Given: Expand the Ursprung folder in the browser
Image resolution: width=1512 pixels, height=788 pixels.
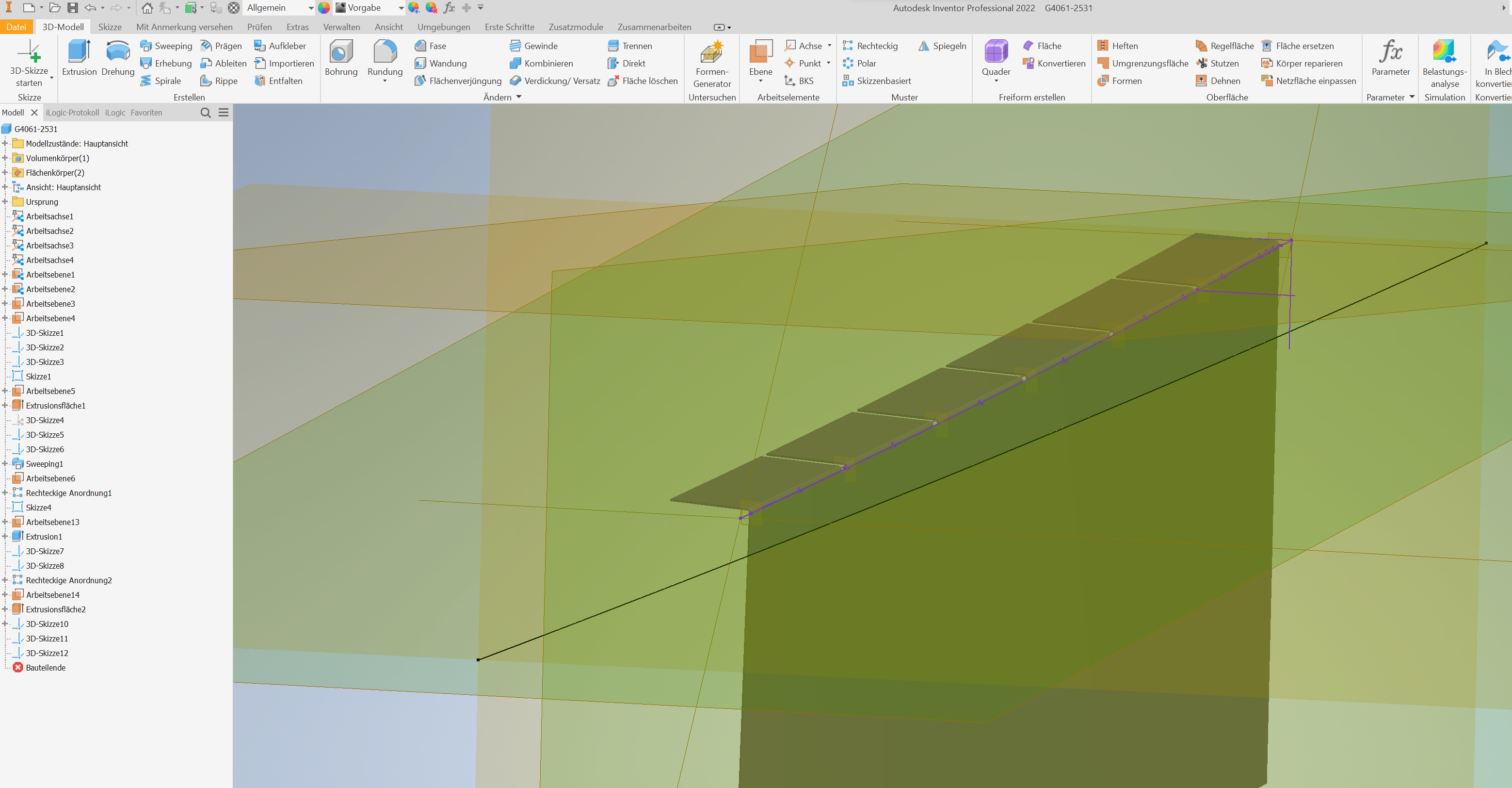Looking at the screenshot, I should tap(5, 201).
